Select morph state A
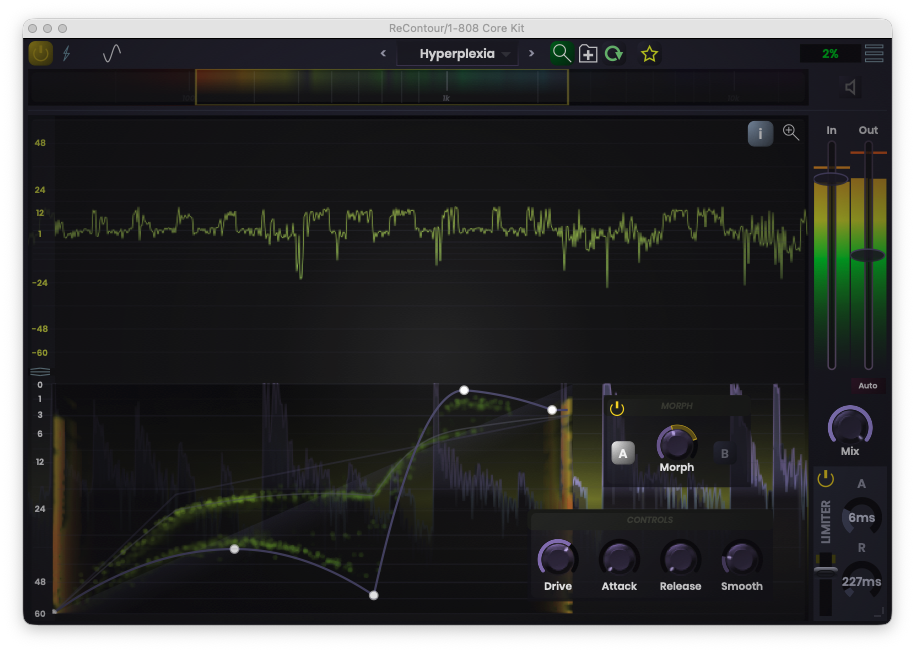The height and width of the screenshot is (652, 915). (x=622, y=453)
